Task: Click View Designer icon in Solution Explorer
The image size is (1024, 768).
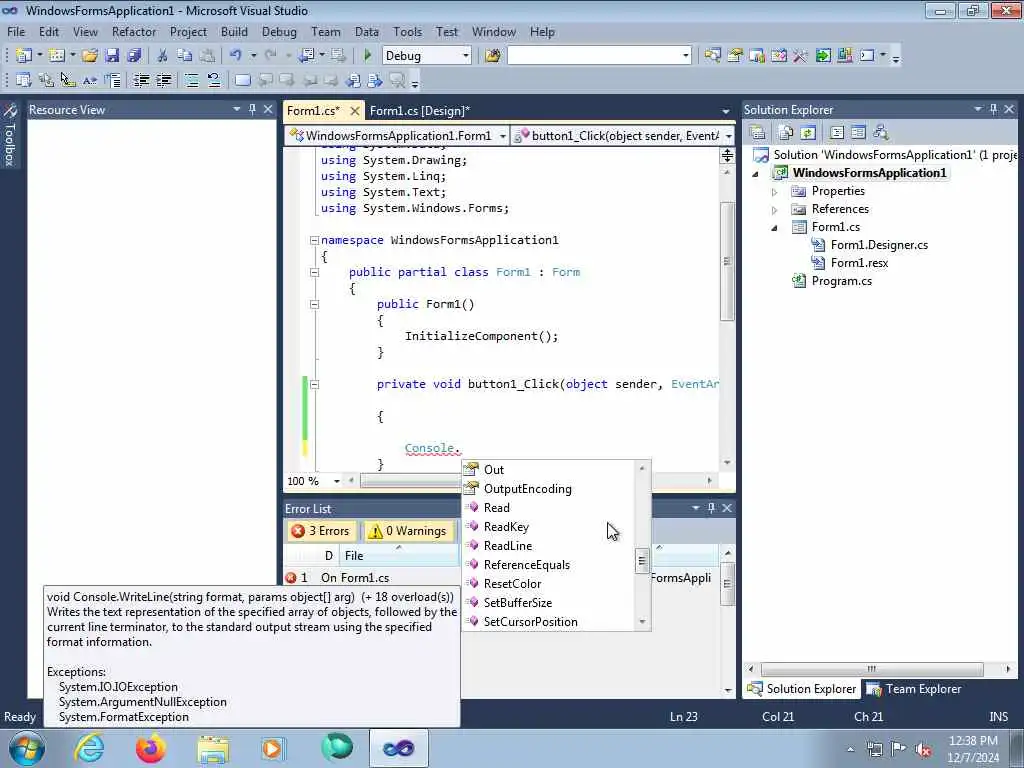Action: click(858, 133)
